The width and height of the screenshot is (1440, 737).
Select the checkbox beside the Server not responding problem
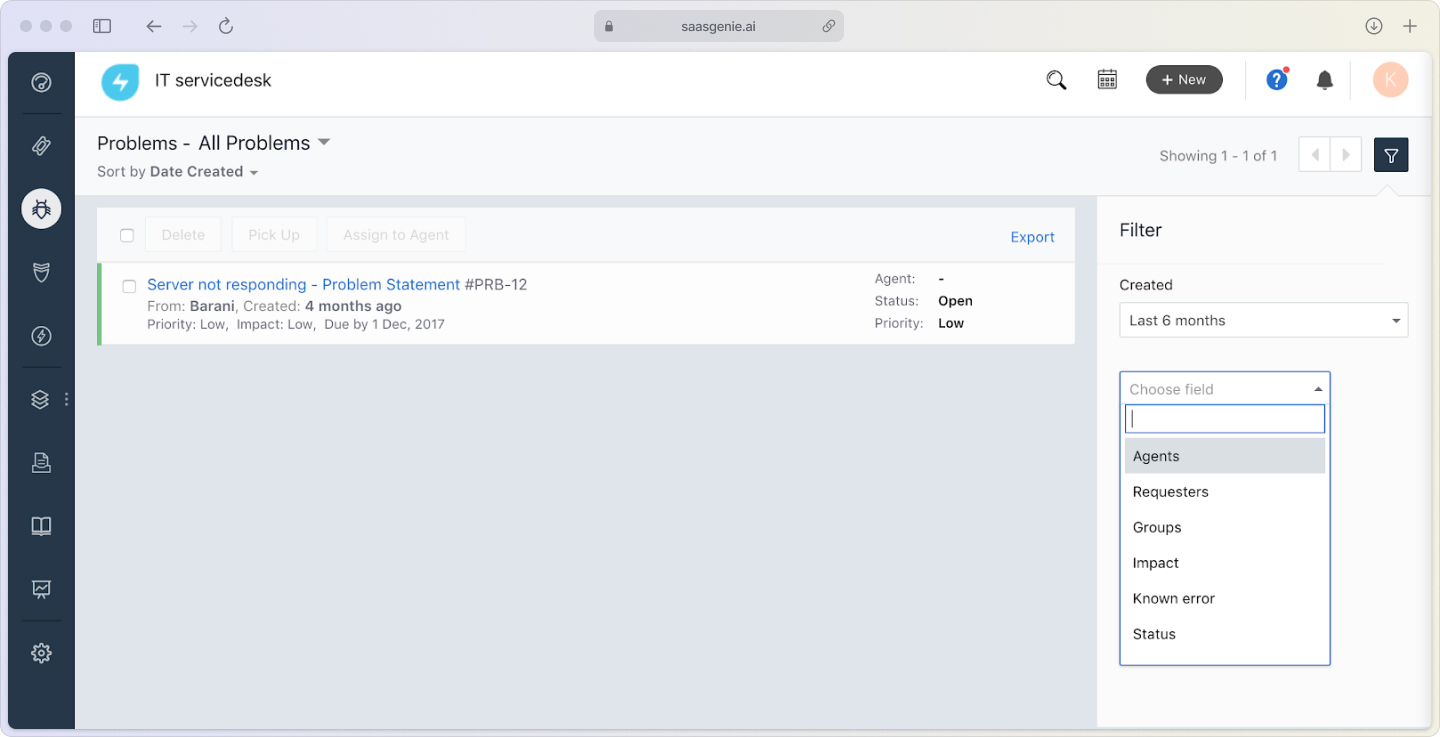tap(129, 285)
